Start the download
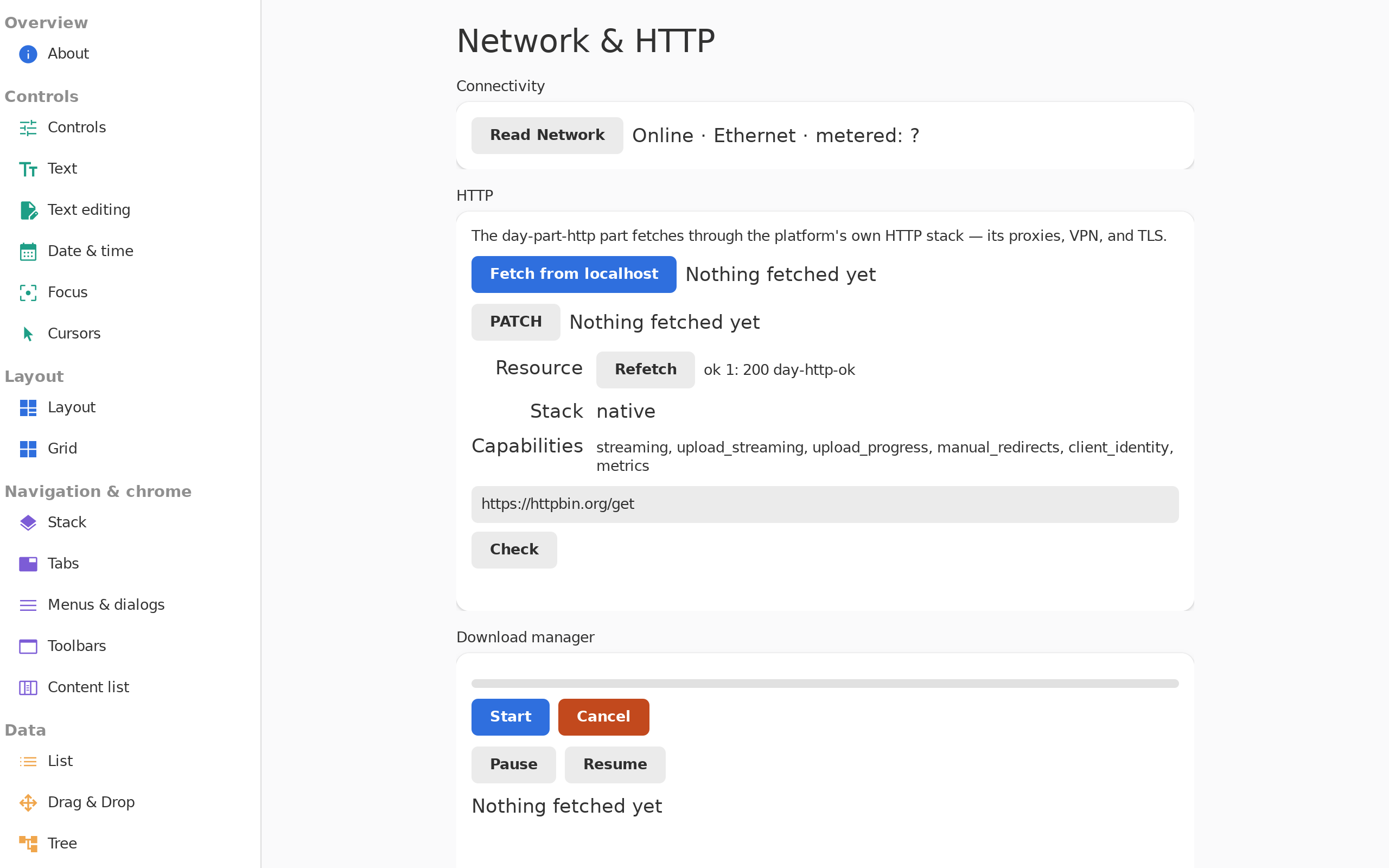Screen dimensions: 1389x868 (510, 717)
